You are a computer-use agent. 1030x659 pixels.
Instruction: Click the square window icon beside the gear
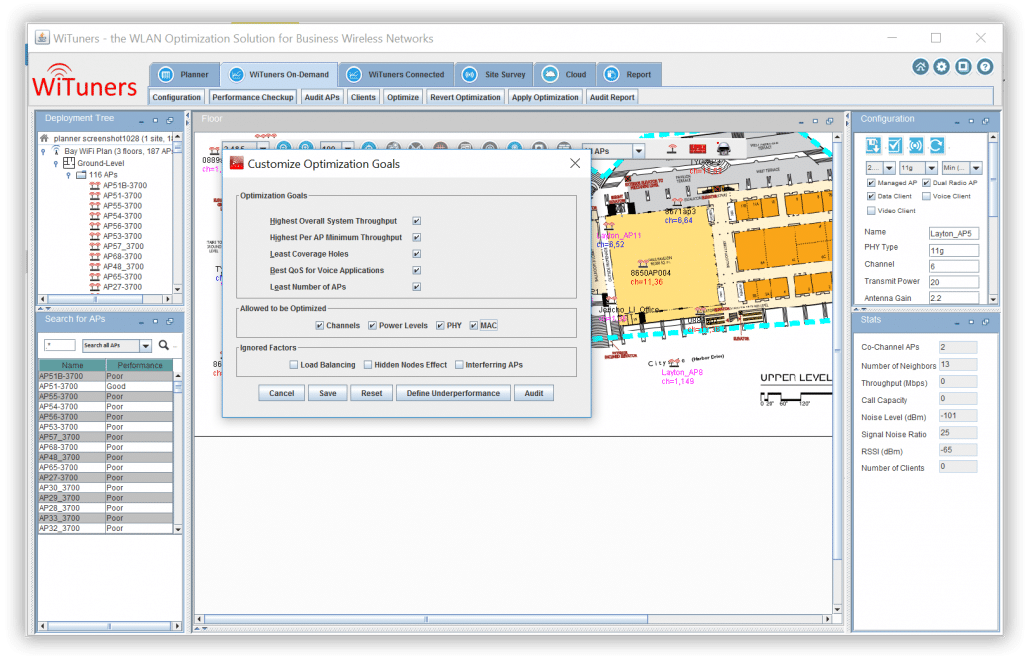(x=963, y=66)
